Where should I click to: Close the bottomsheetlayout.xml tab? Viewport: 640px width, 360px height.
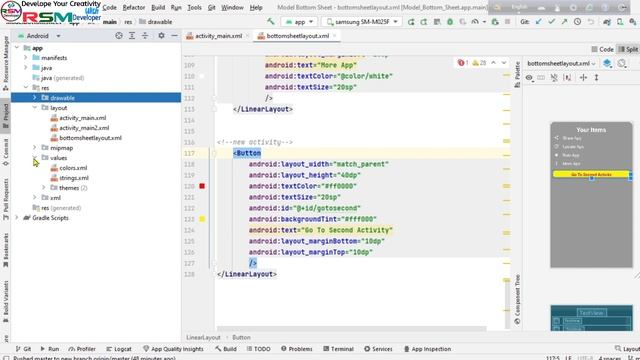point(334,36)
